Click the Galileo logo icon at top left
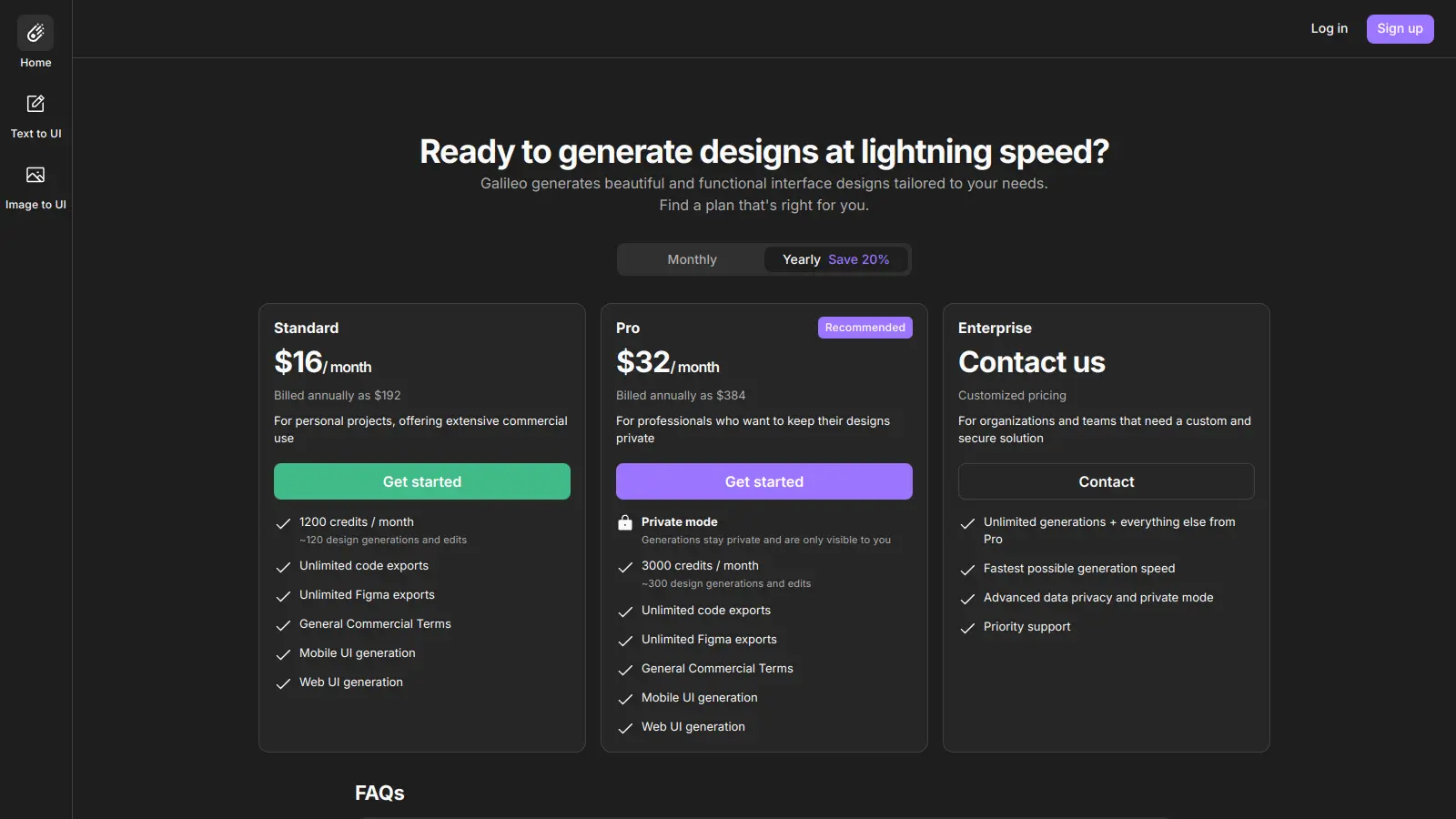 coord(35,32)
